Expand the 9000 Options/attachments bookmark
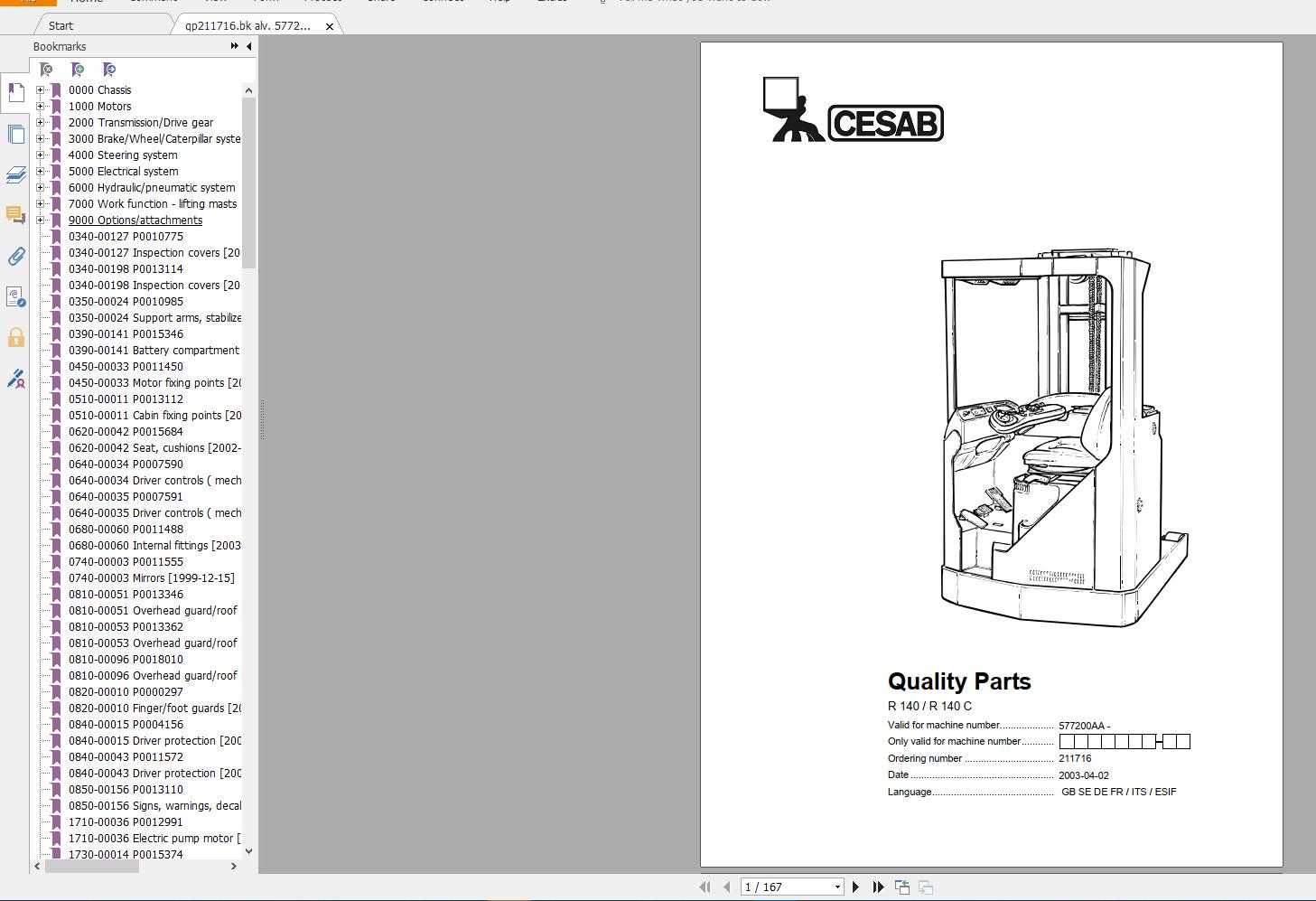 pyautogui.click(x=40, y=221)
